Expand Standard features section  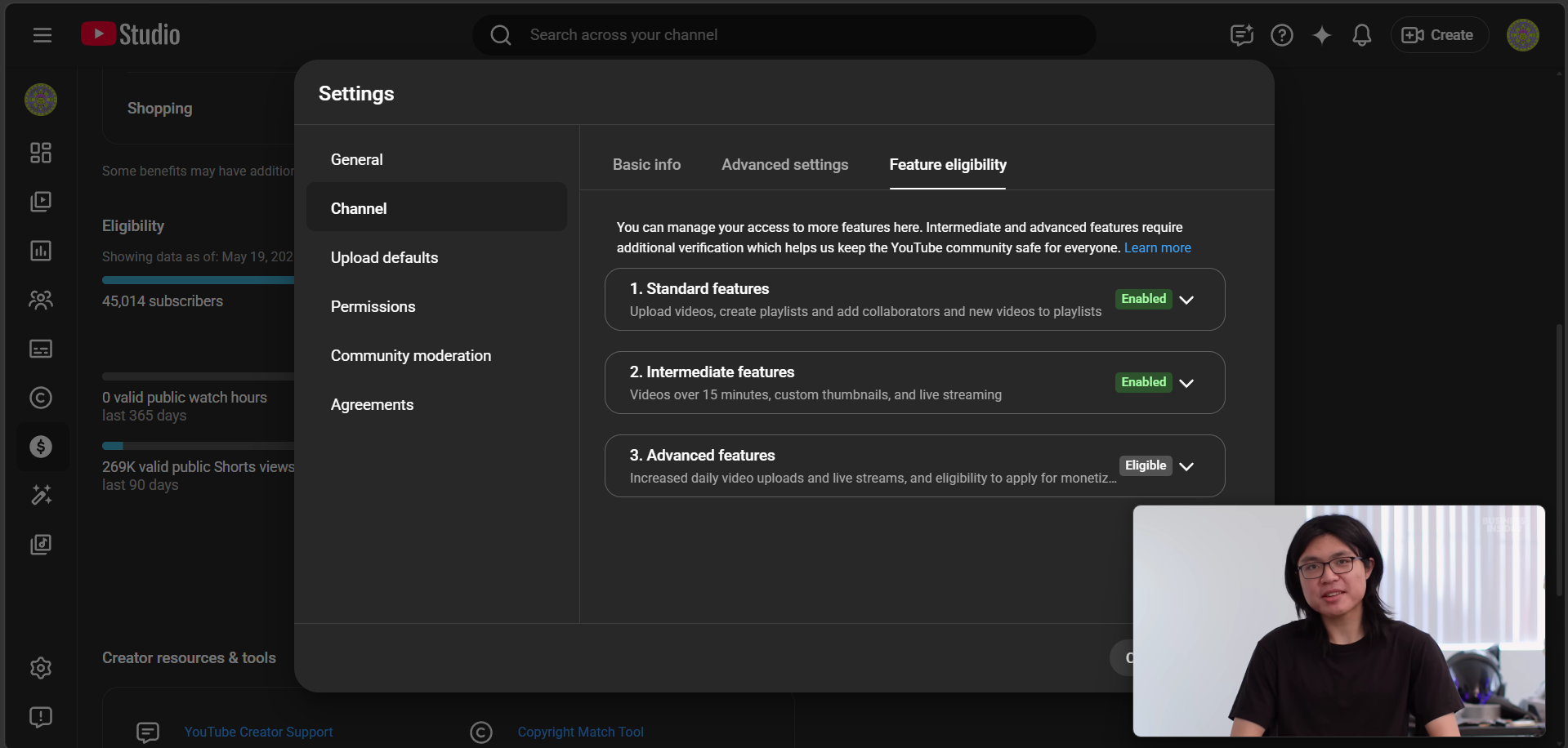pyautogui.click(x=1186, y=300)
